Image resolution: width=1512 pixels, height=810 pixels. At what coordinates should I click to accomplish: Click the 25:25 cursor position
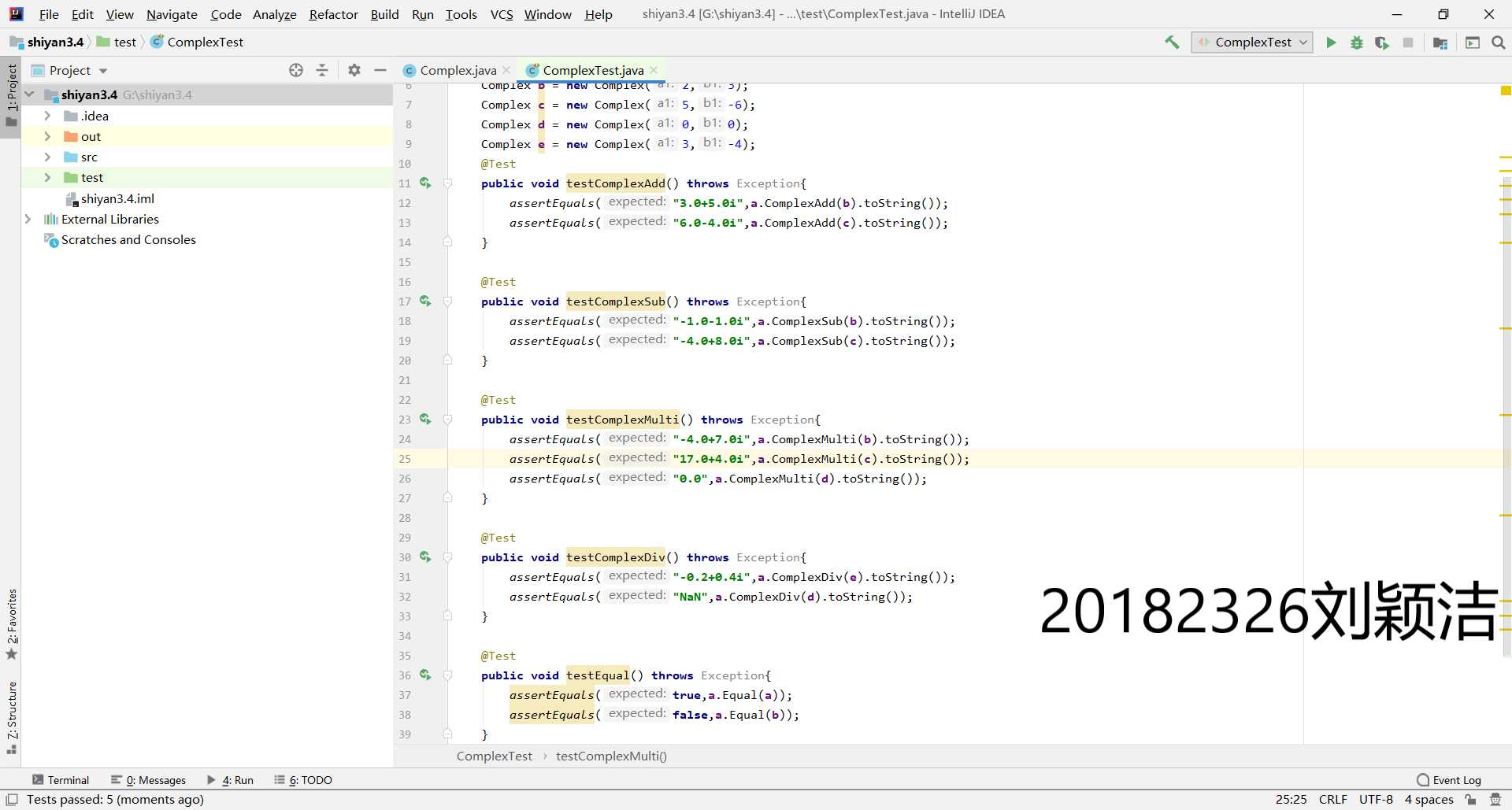click(1291, 800)
